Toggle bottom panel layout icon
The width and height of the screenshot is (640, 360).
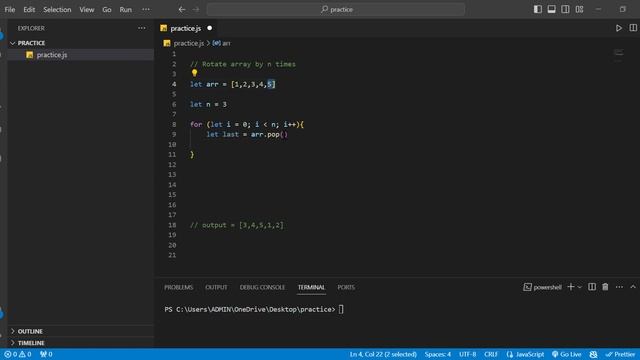(551, 9)
